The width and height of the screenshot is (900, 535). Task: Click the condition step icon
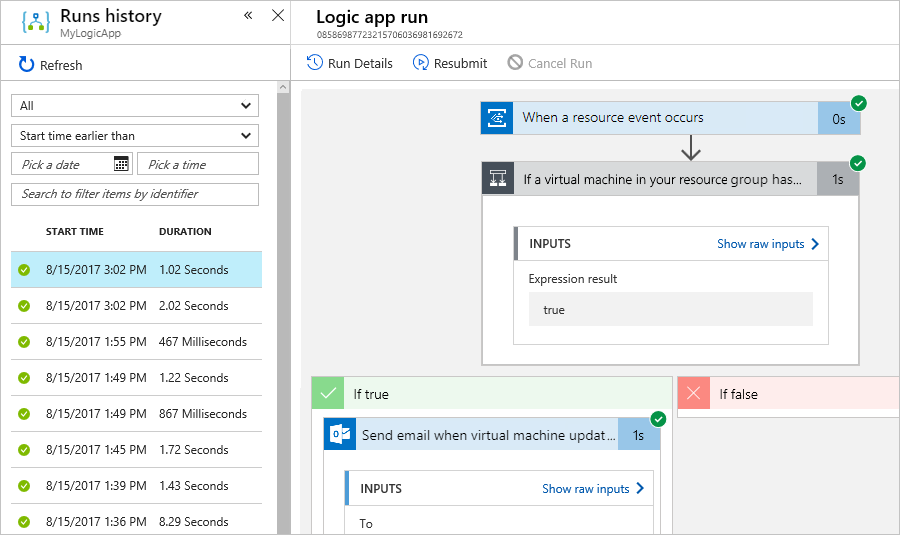point(498,179)
